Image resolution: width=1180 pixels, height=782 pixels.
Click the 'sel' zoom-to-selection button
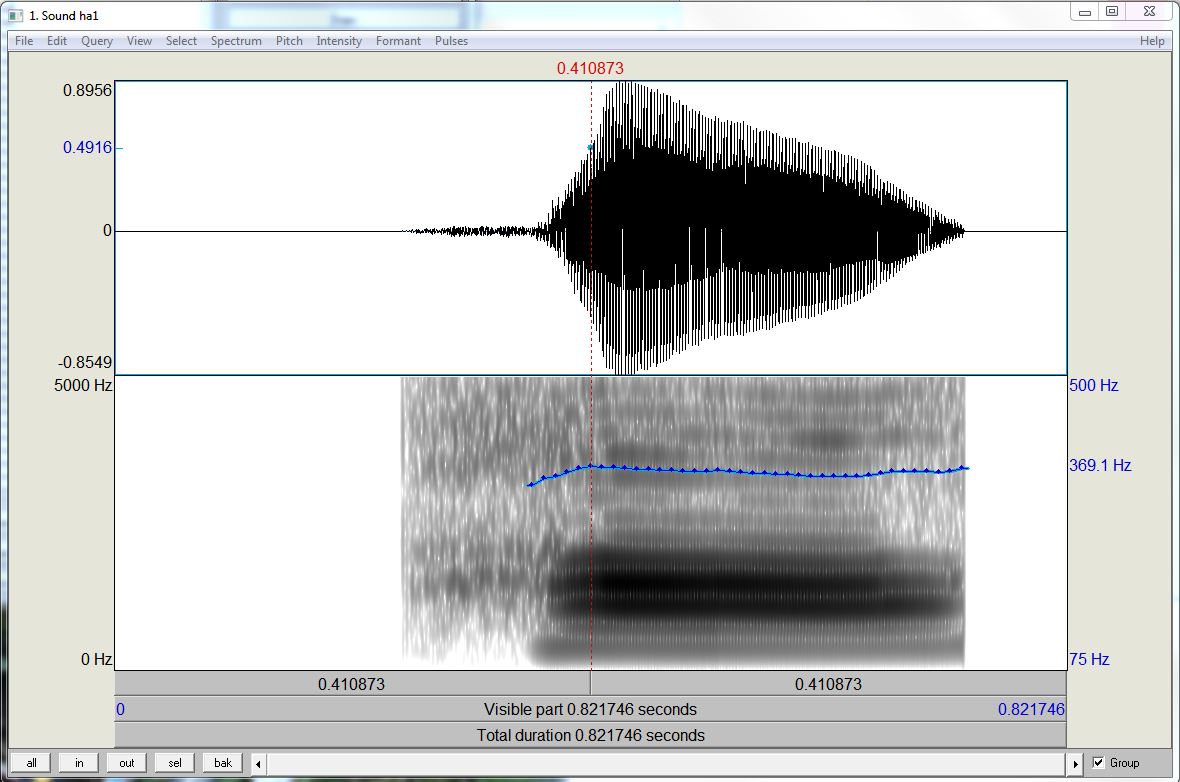[x=175, y=762]
